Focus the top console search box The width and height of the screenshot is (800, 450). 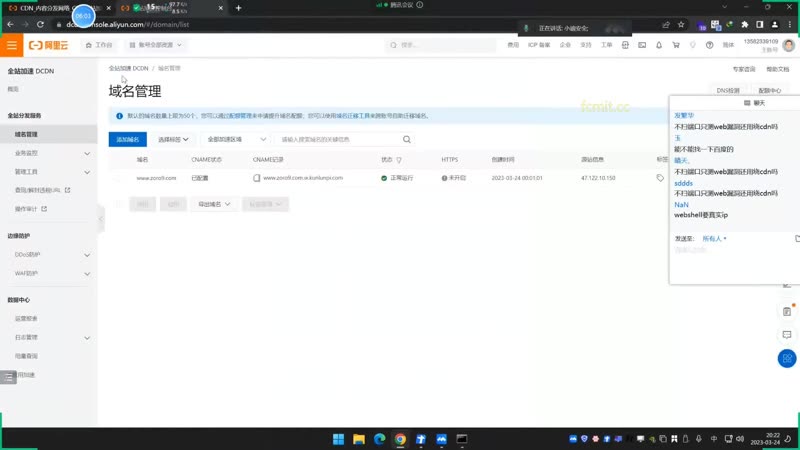pos(440,45)
